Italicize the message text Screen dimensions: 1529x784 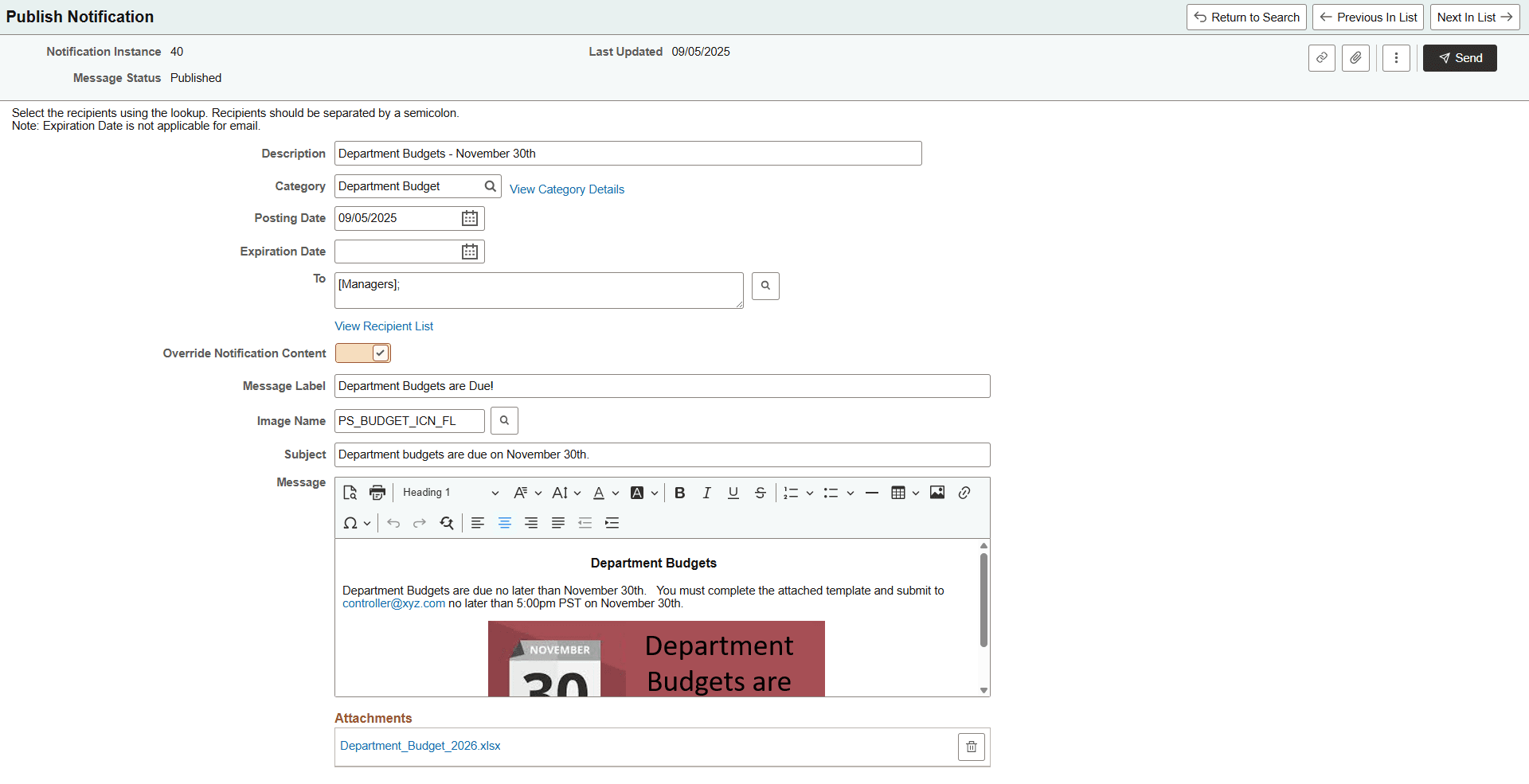point(706,492)
